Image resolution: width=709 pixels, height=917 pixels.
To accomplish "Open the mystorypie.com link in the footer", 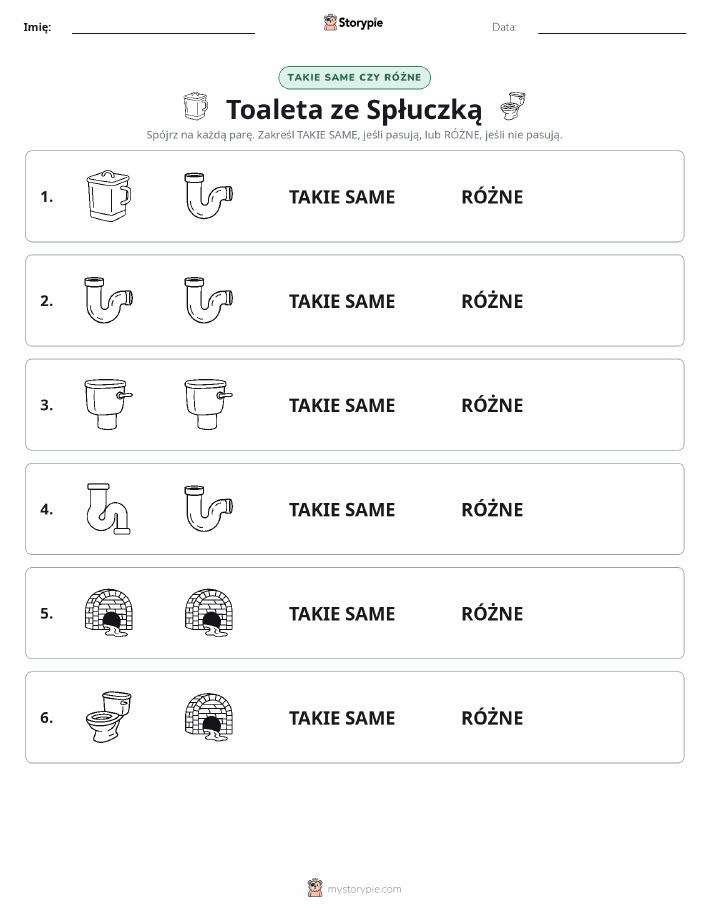I will pyautogui.click(x=364, y=889).
